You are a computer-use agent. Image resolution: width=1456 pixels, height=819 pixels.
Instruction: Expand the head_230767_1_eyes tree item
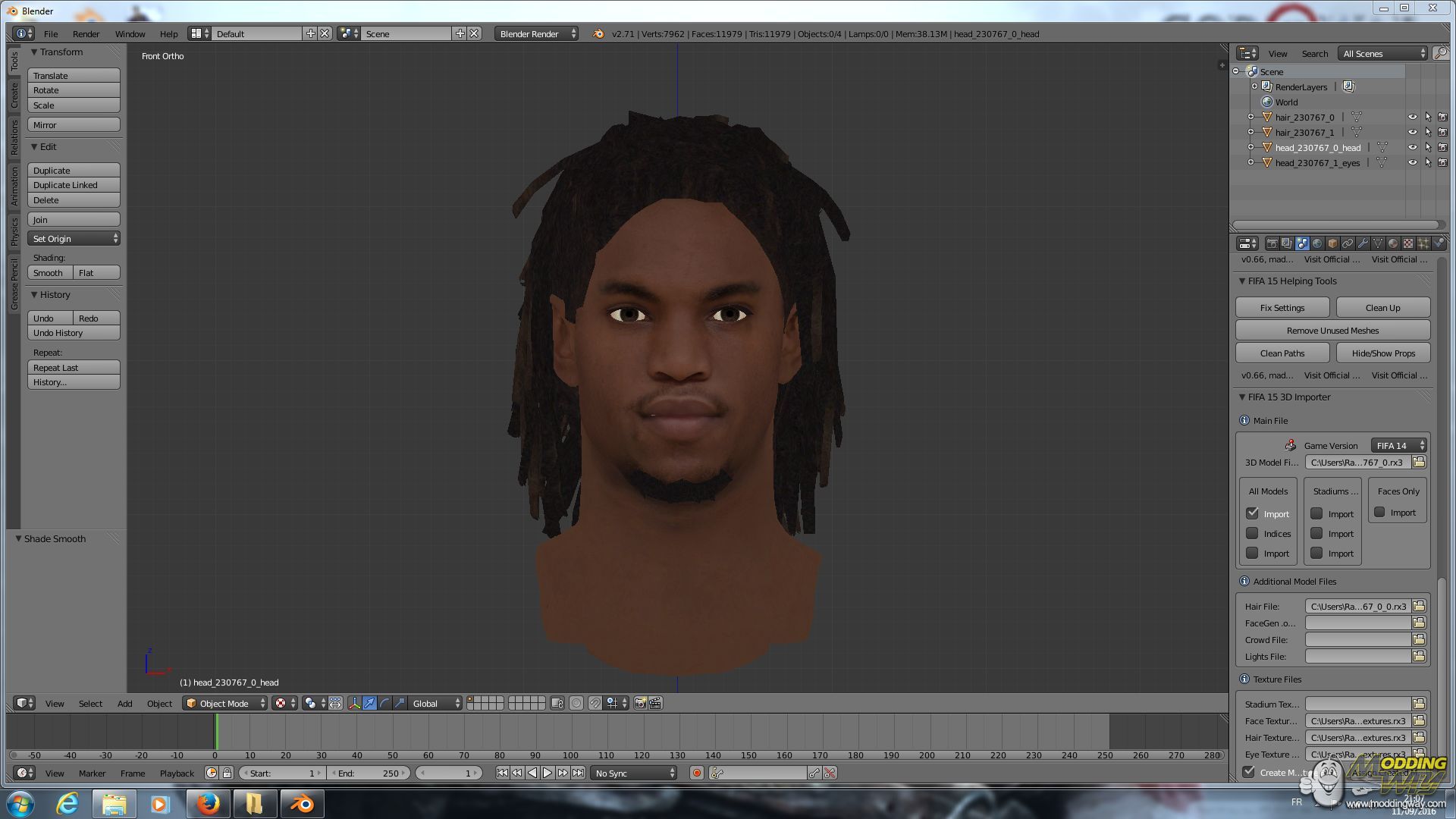pyautogui.click(x=1250, y=162)
